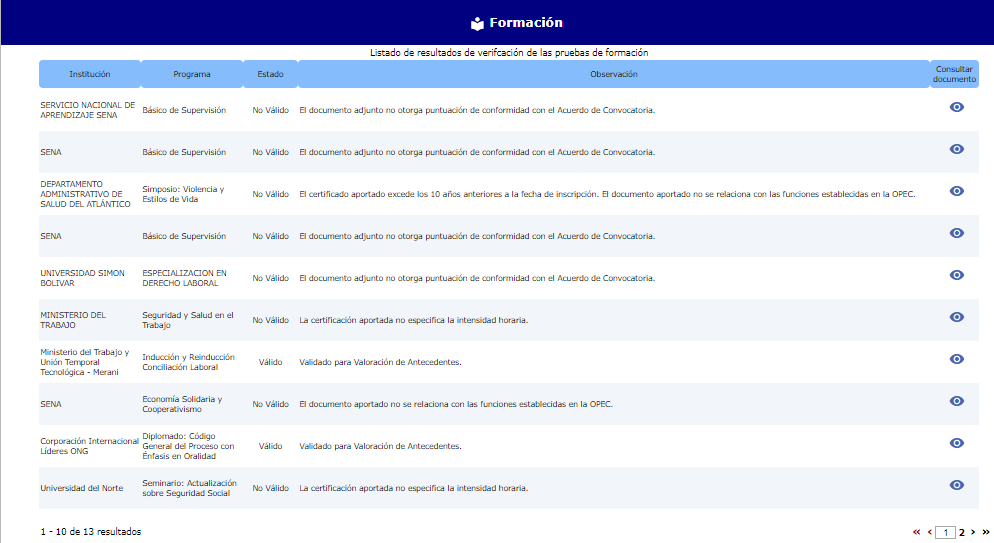
Task: Click the Observación column header
Action: 613,74
